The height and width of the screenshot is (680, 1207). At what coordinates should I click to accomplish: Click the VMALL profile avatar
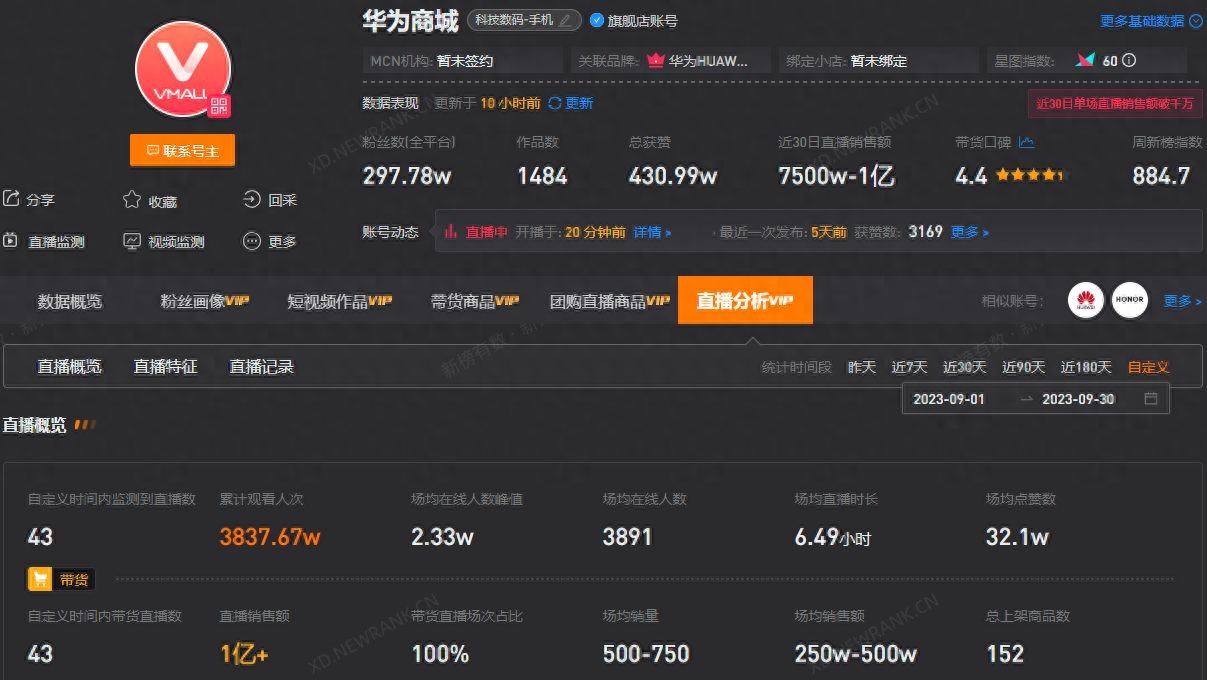coord(183,69)
